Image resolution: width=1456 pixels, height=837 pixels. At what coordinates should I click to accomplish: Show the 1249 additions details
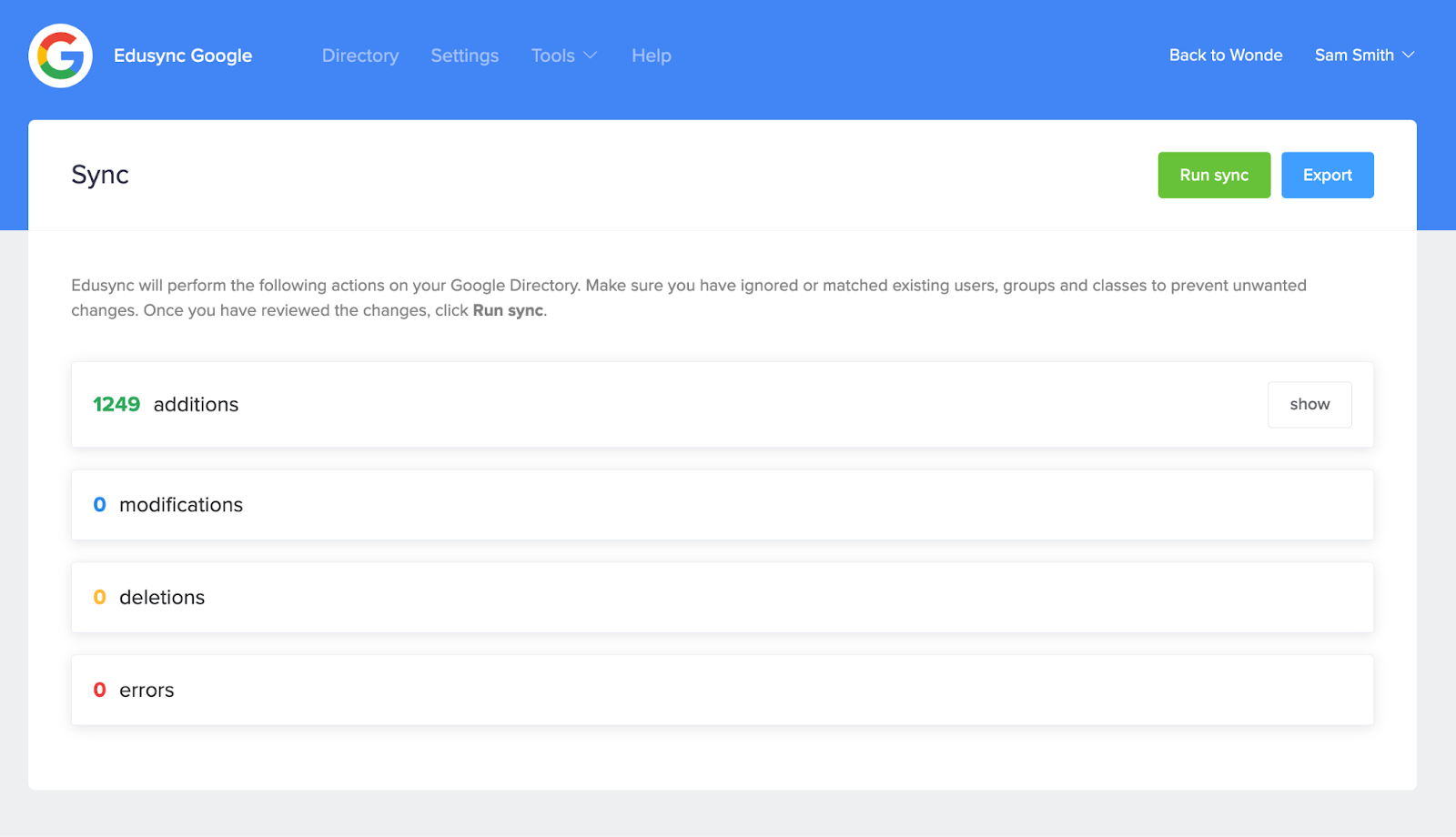[1309, 404]
